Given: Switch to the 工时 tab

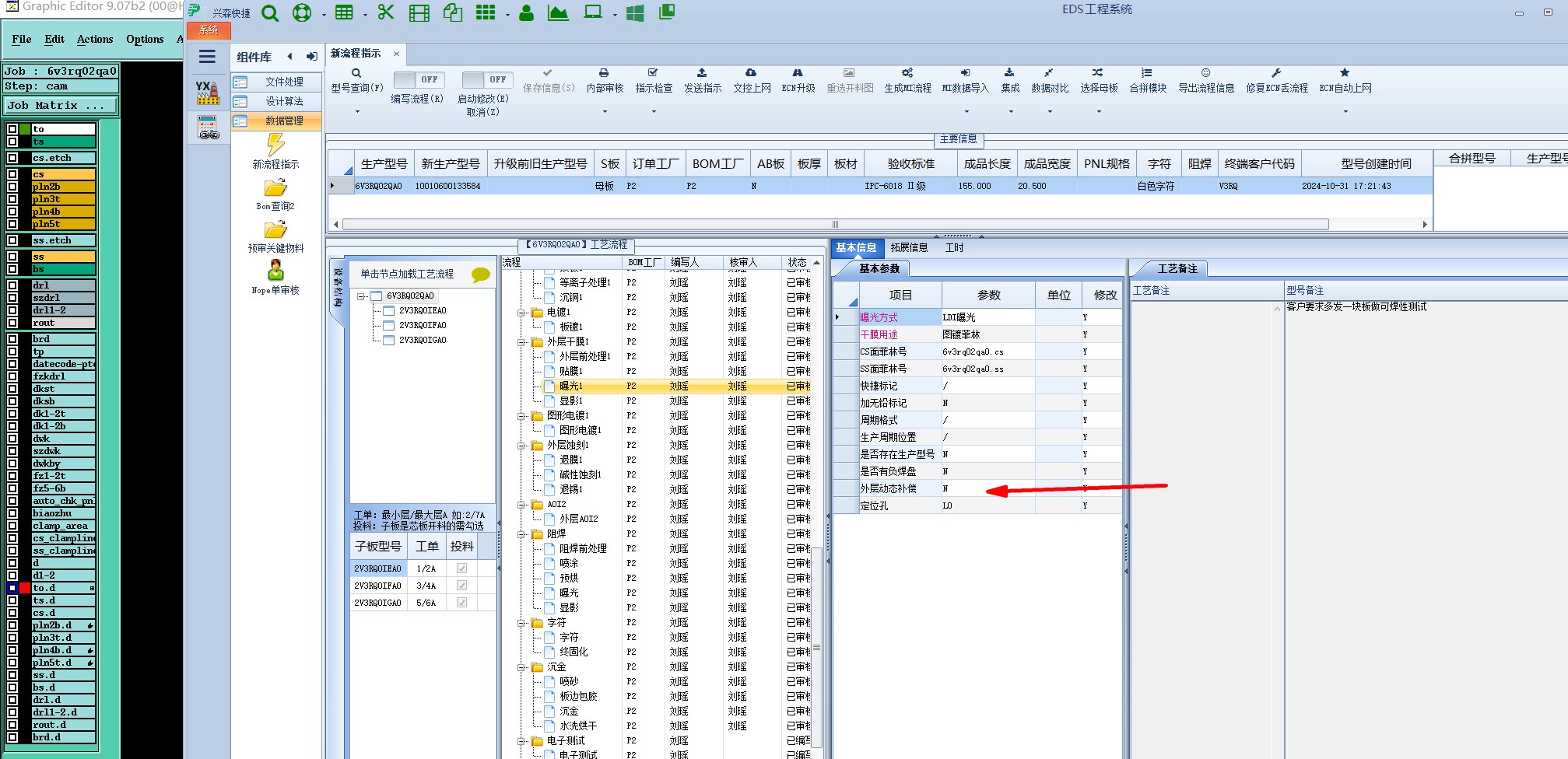Looking at the screenshot, I should pyautogui.click(x=954, y=247).
